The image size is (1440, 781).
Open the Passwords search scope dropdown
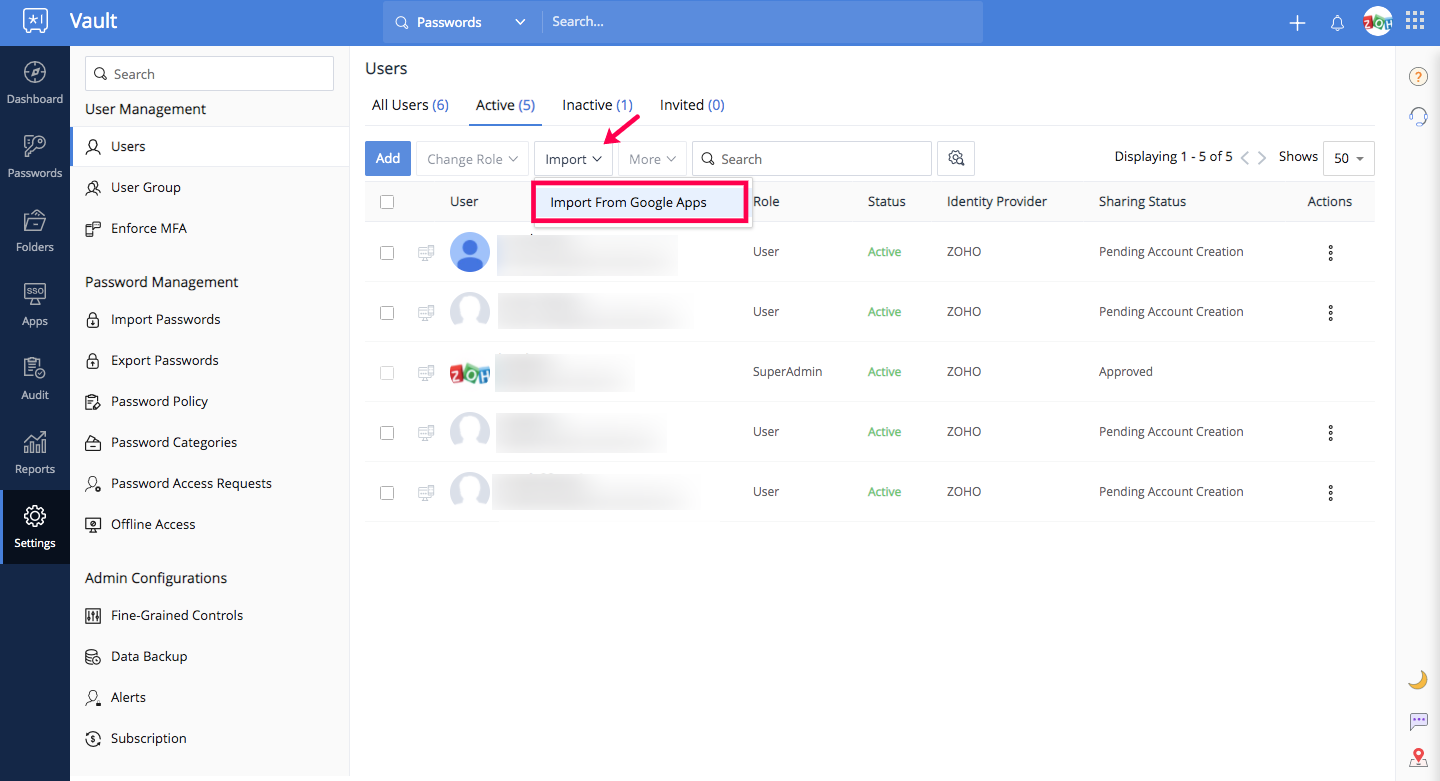(x=461, y=22)
